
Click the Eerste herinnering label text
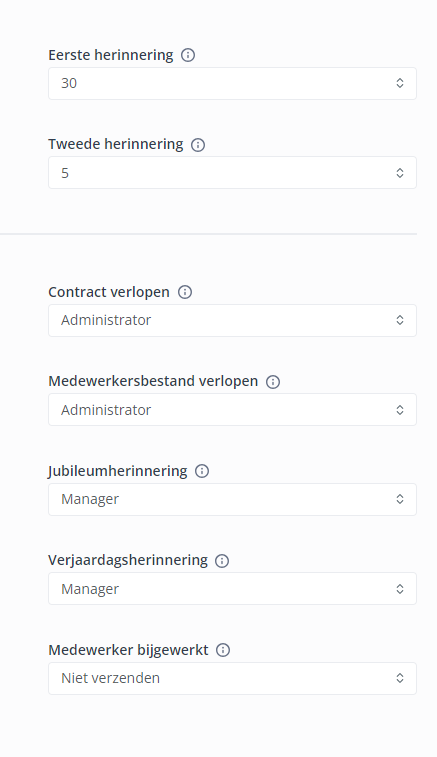click(x=111, y=55)
